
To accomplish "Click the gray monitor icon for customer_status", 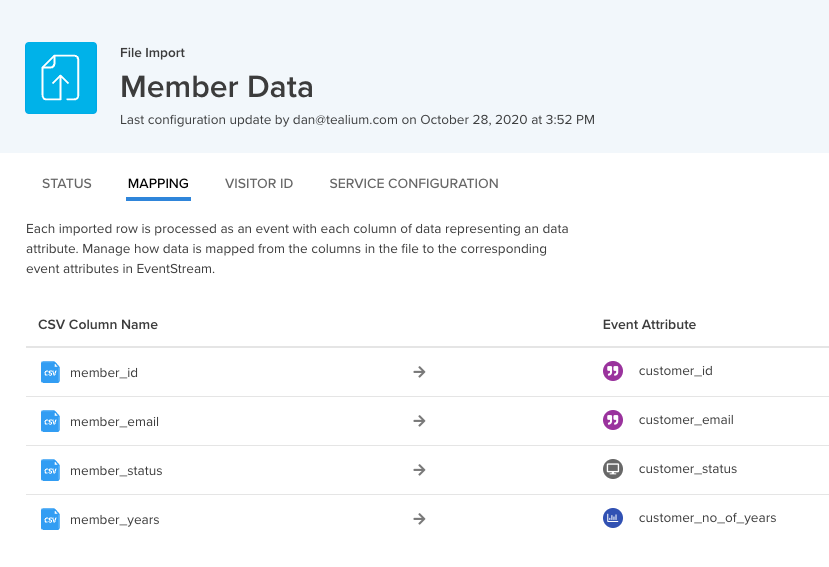I will tap(613, 469).
